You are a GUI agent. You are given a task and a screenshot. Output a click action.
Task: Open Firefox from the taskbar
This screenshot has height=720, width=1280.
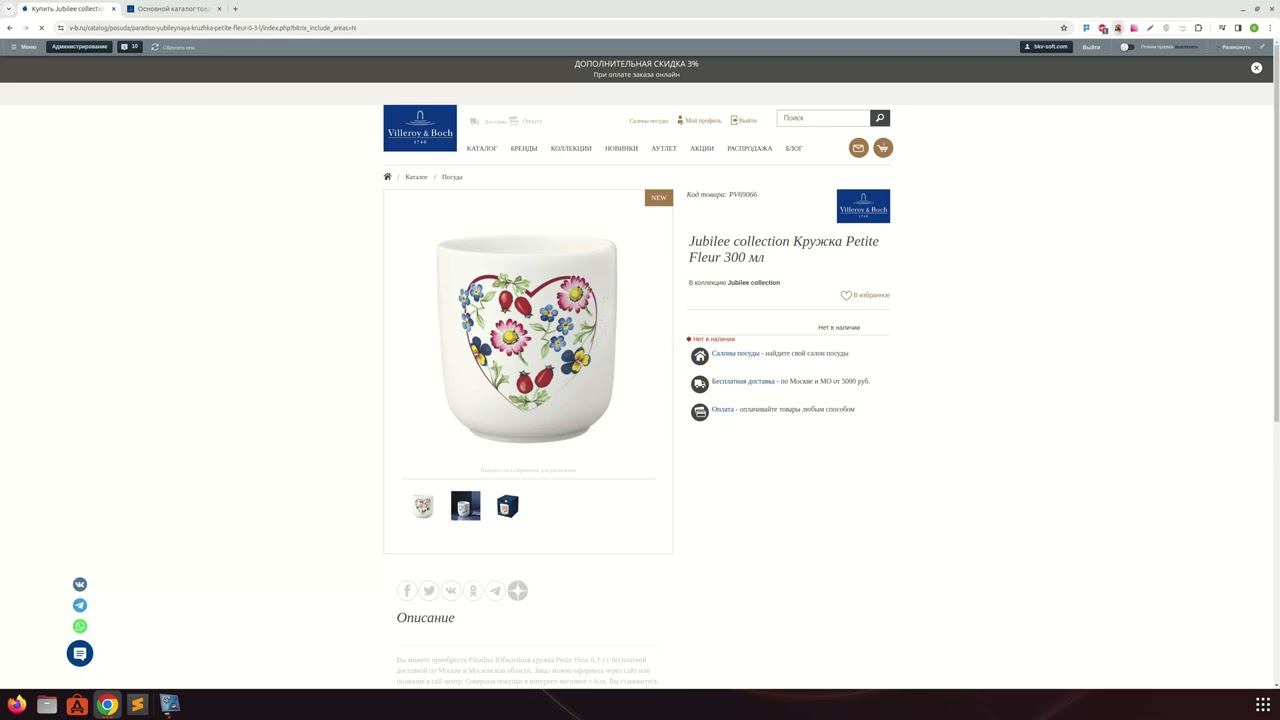tap(17, 705)
